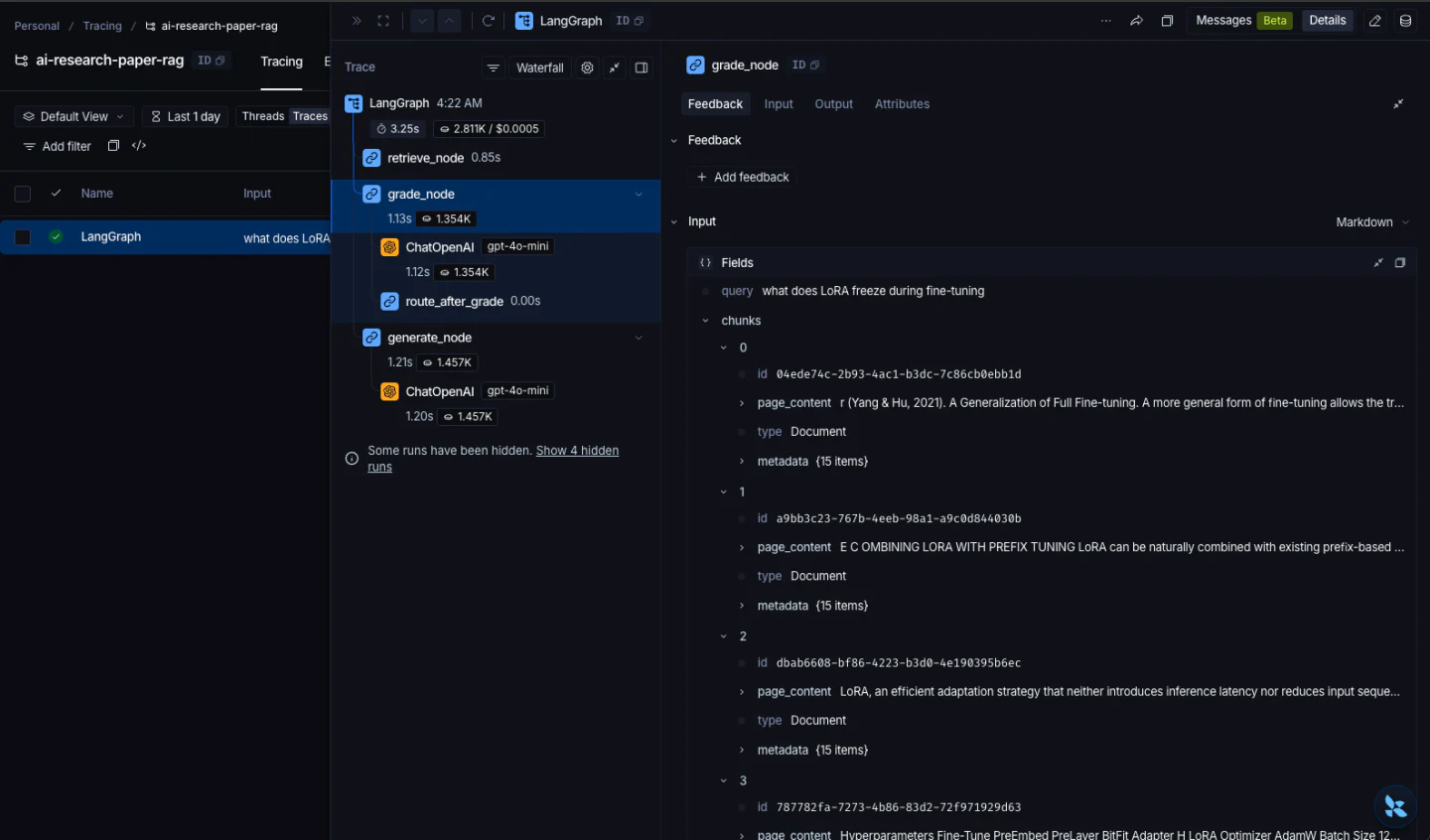Open the Markdown format dropdown
Image resolution: width=1430 pixels, height=840 pixels.
[1372, 222]
